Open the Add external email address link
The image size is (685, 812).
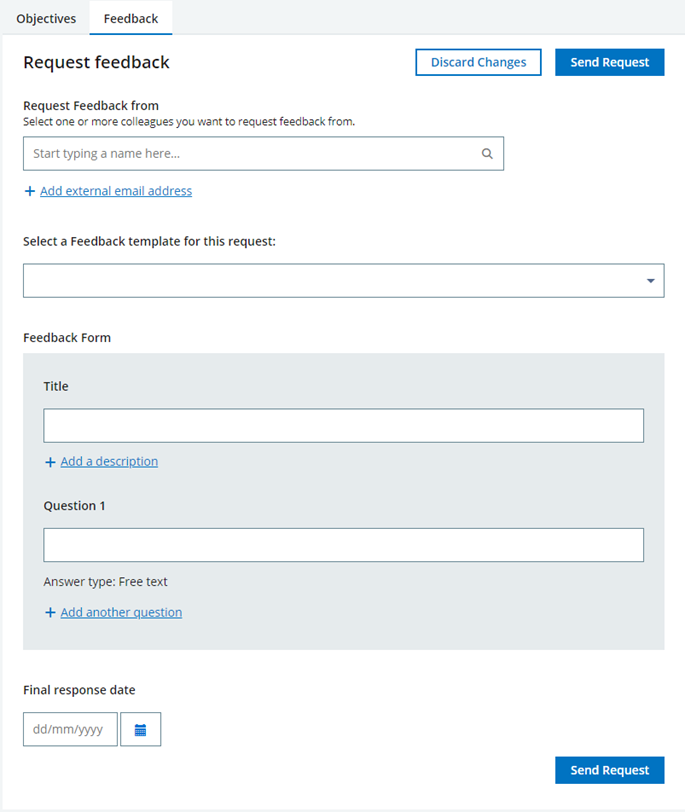116,191
